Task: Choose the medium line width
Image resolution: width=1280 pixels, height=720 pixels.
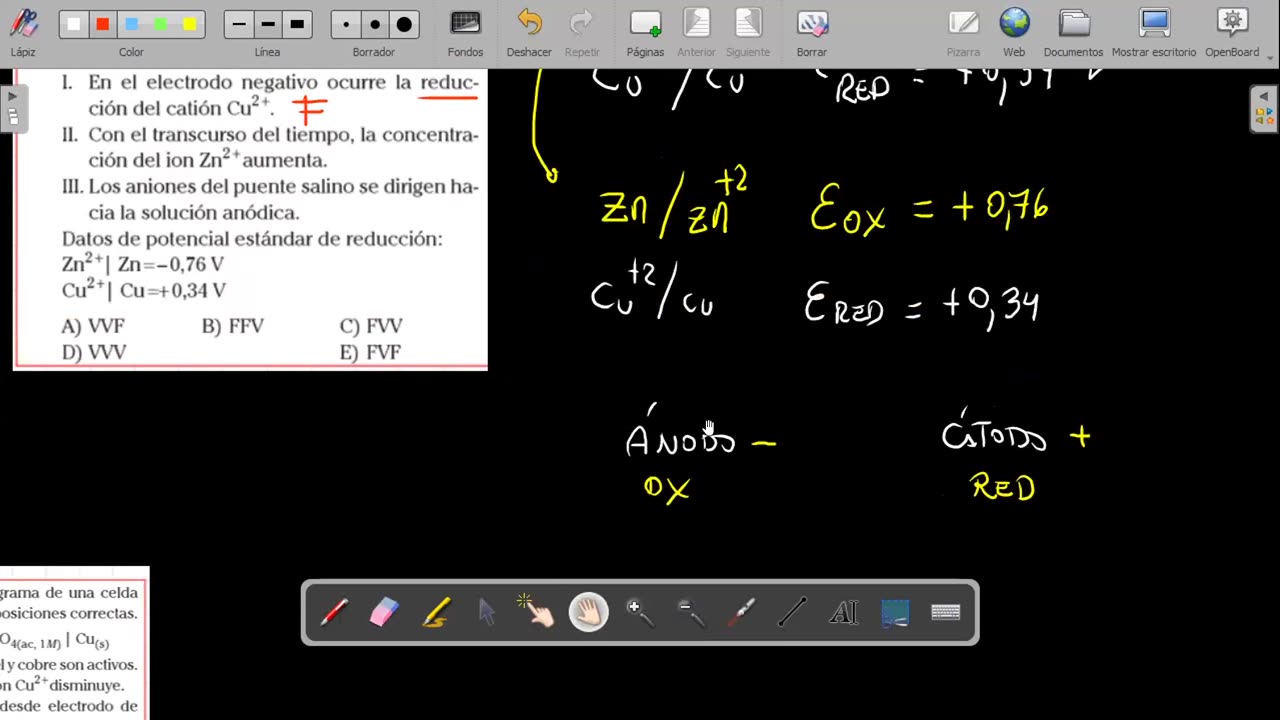Action: (267, 24)
